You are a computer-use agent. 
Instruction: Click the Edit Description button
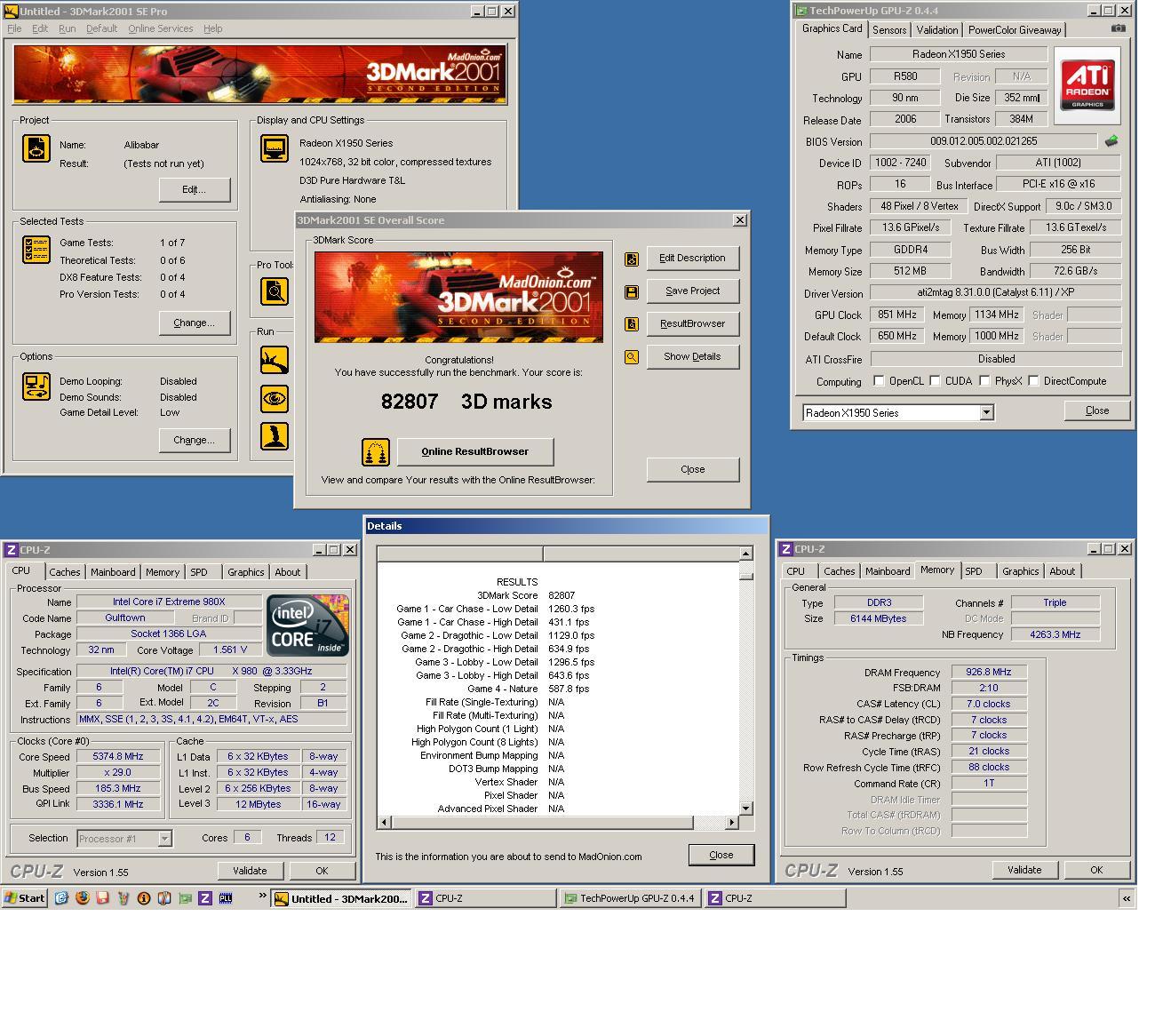(x=693, y=259)
